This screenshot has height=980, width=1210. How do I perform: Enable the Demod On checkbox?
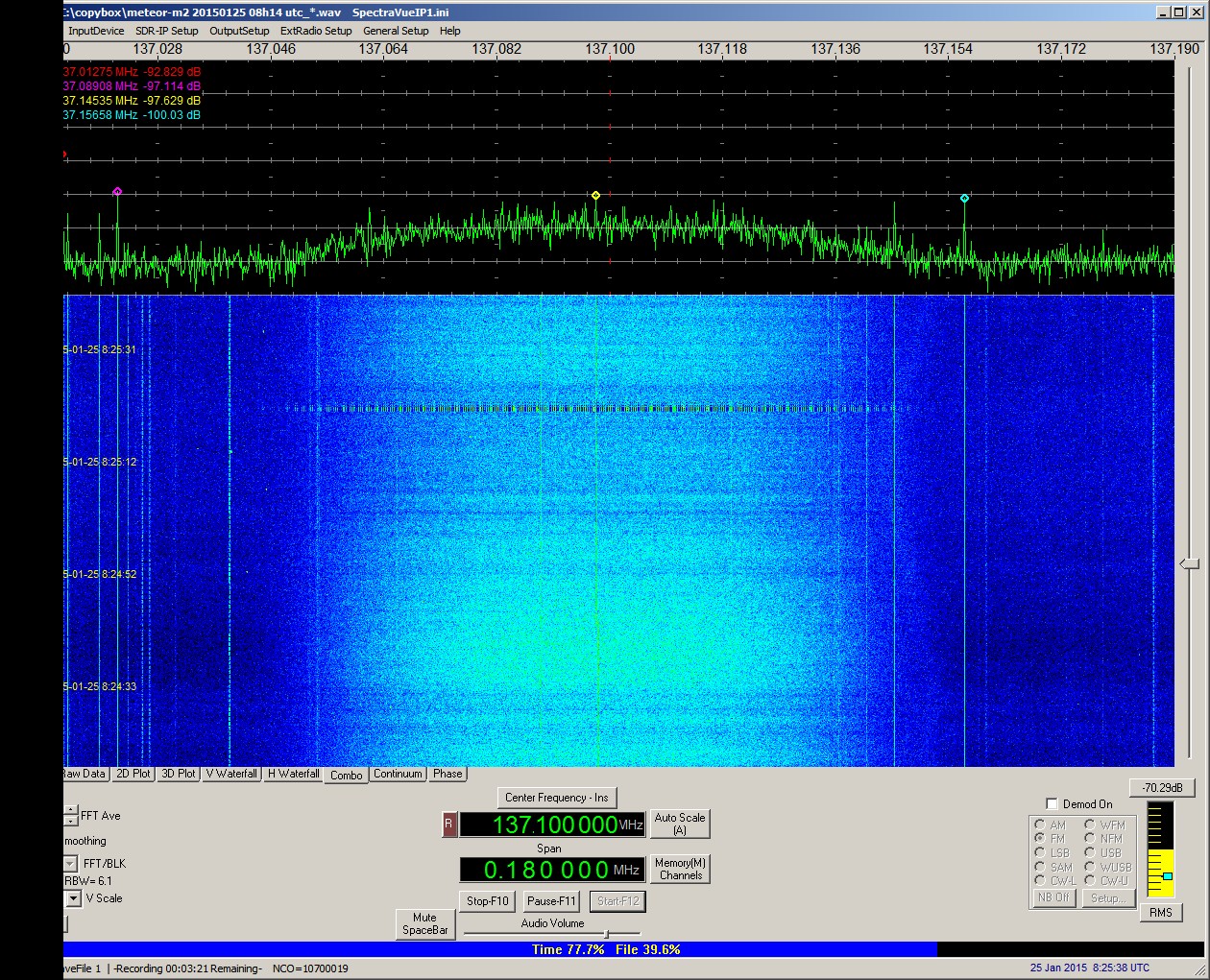click(1052, 804)
